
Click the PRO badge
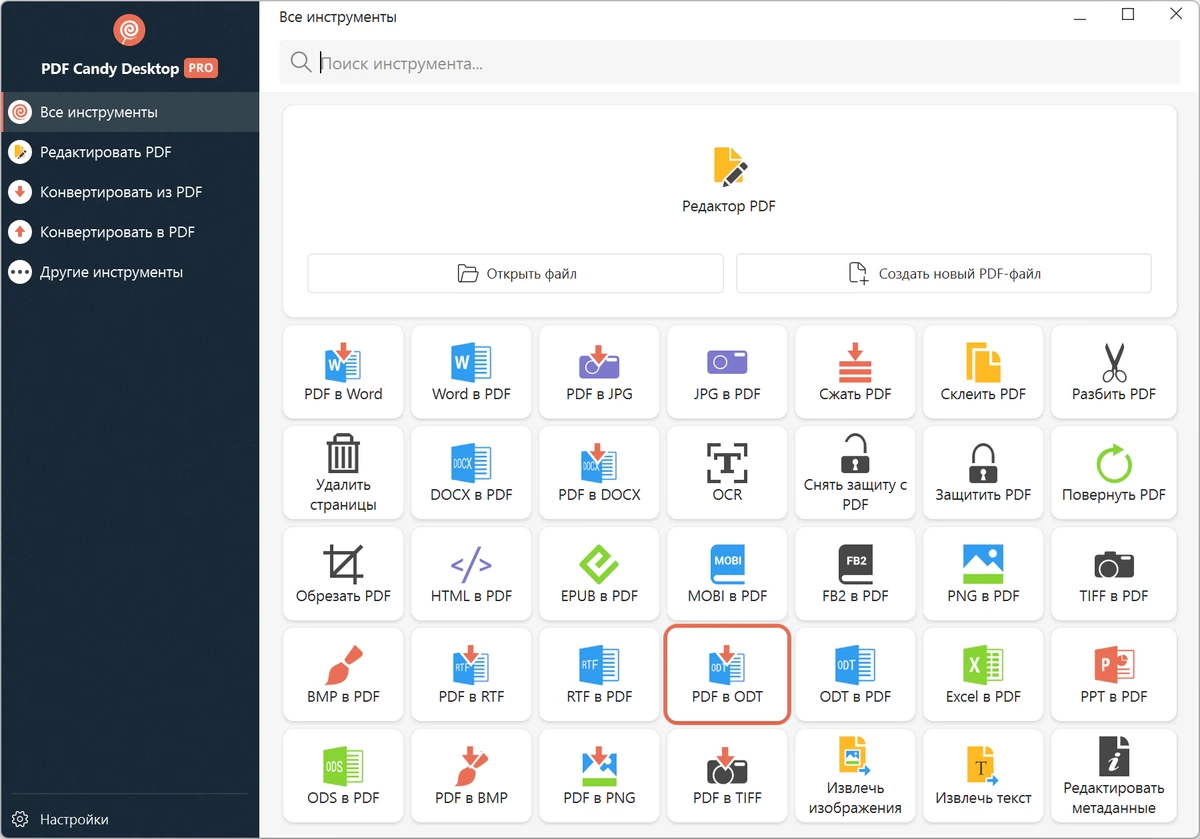[x=201, y=69]
